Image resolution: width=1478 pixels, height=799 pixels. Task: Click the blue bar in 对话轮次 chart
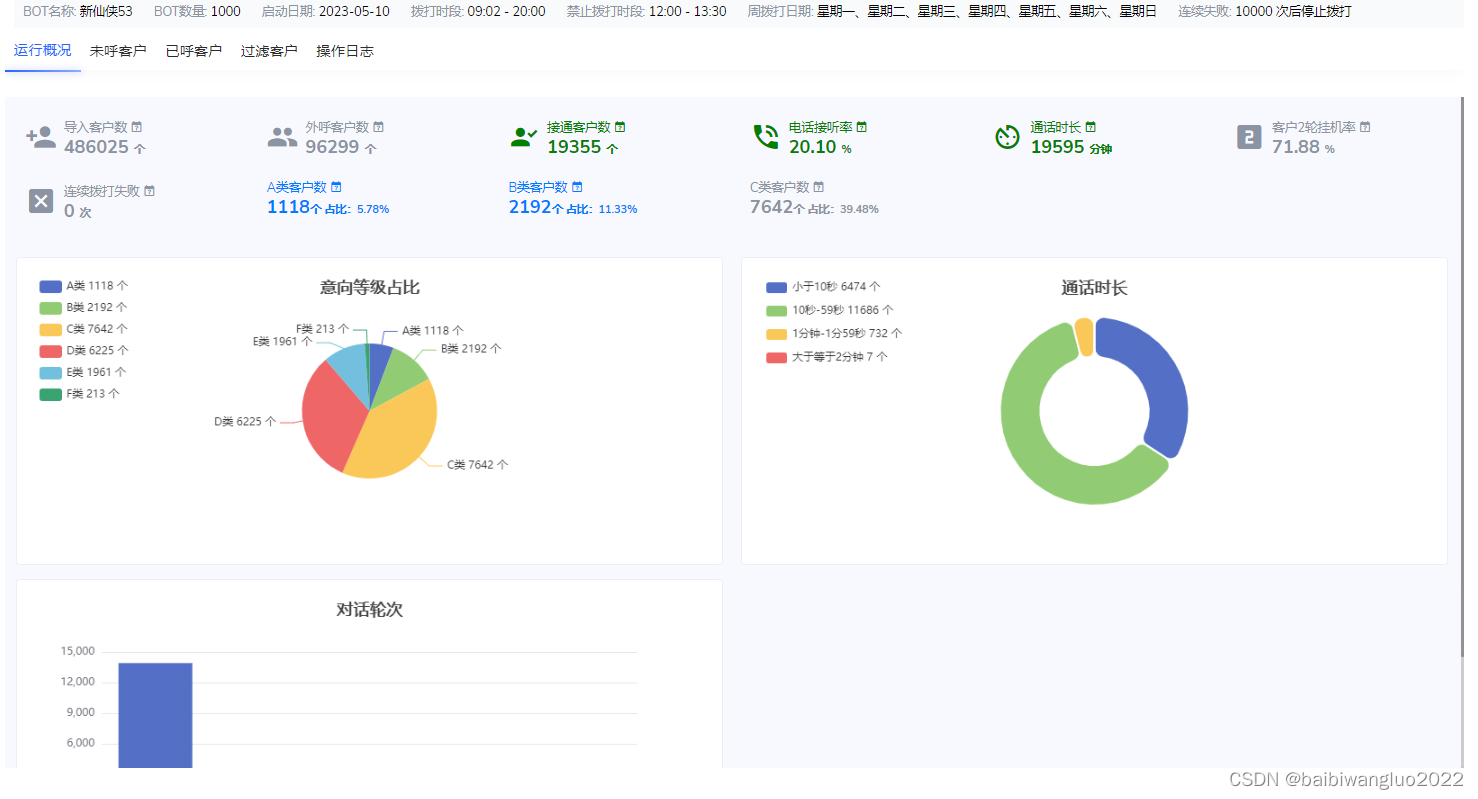[155, 715]
